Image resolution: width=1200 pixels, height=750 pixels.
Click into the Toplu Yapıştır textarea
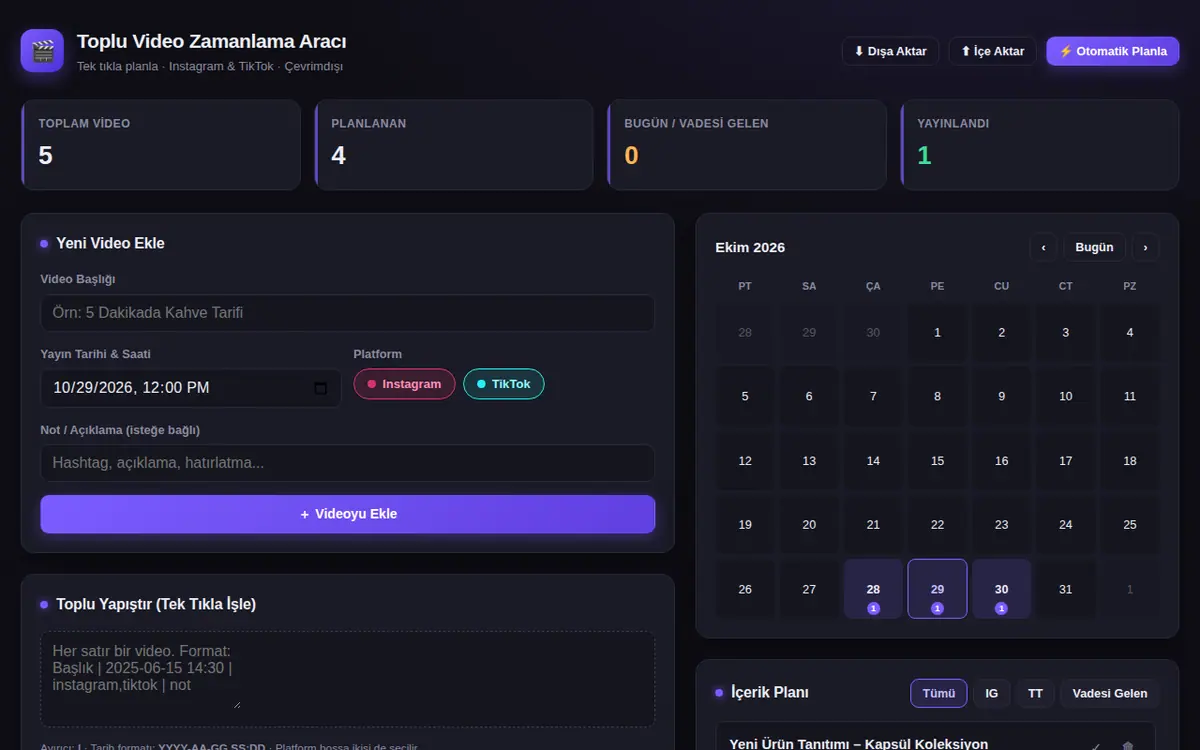[x=348, y=678]
